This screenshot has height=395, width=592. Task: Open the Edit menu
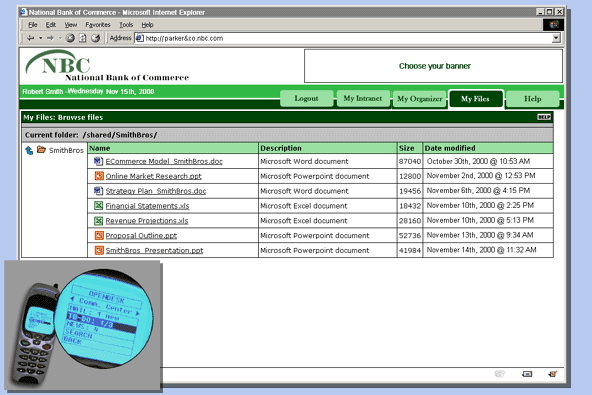(51, 25)
